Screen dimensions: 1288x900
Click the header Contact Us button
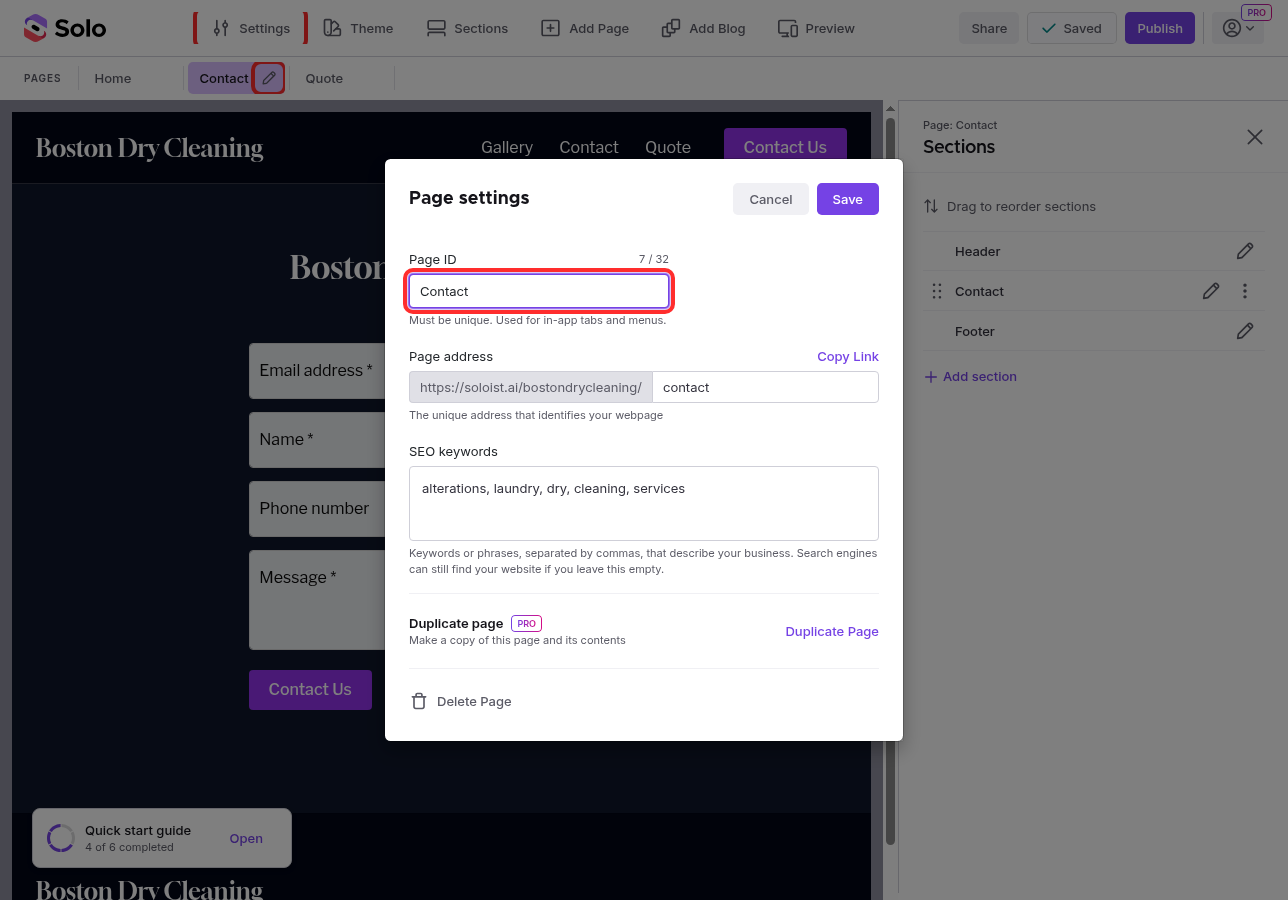pyautogui.click(x=785, y=147)
